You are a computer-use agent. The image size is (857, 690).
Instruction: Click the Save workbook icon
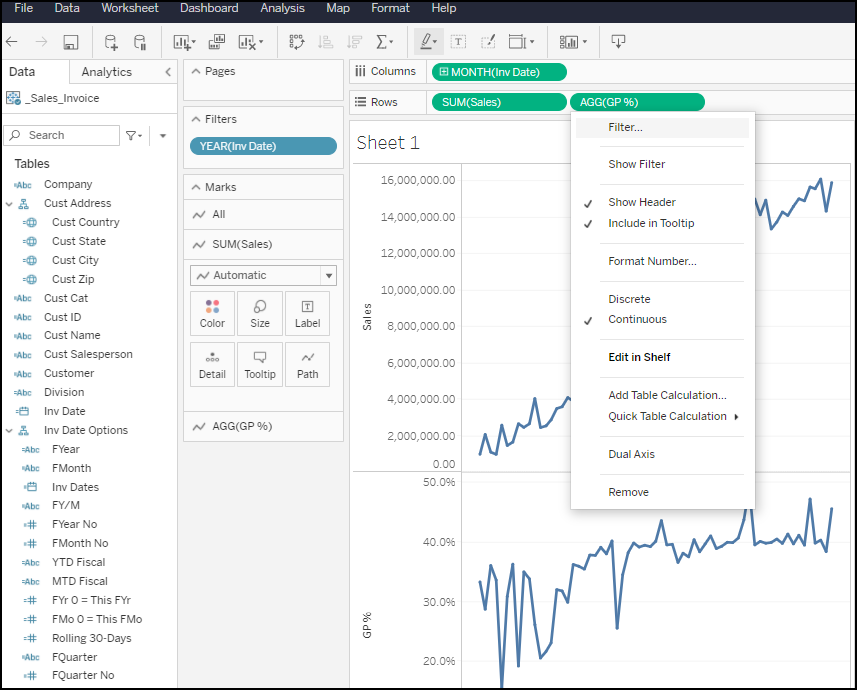71,42
